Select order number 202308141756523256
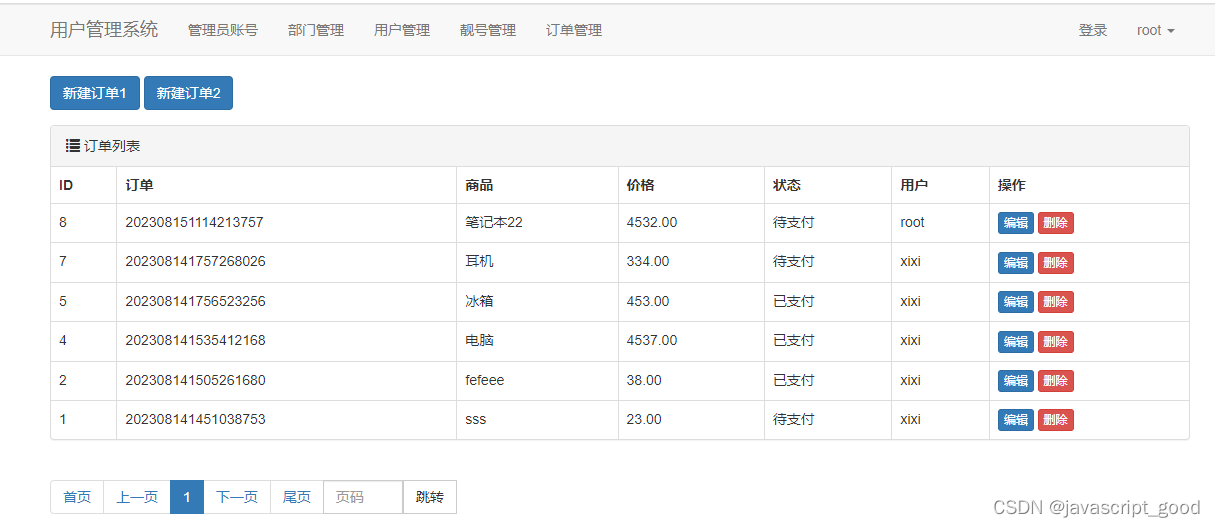The width and height of the screenshot is (1215, 527). (x=195, y=301)
